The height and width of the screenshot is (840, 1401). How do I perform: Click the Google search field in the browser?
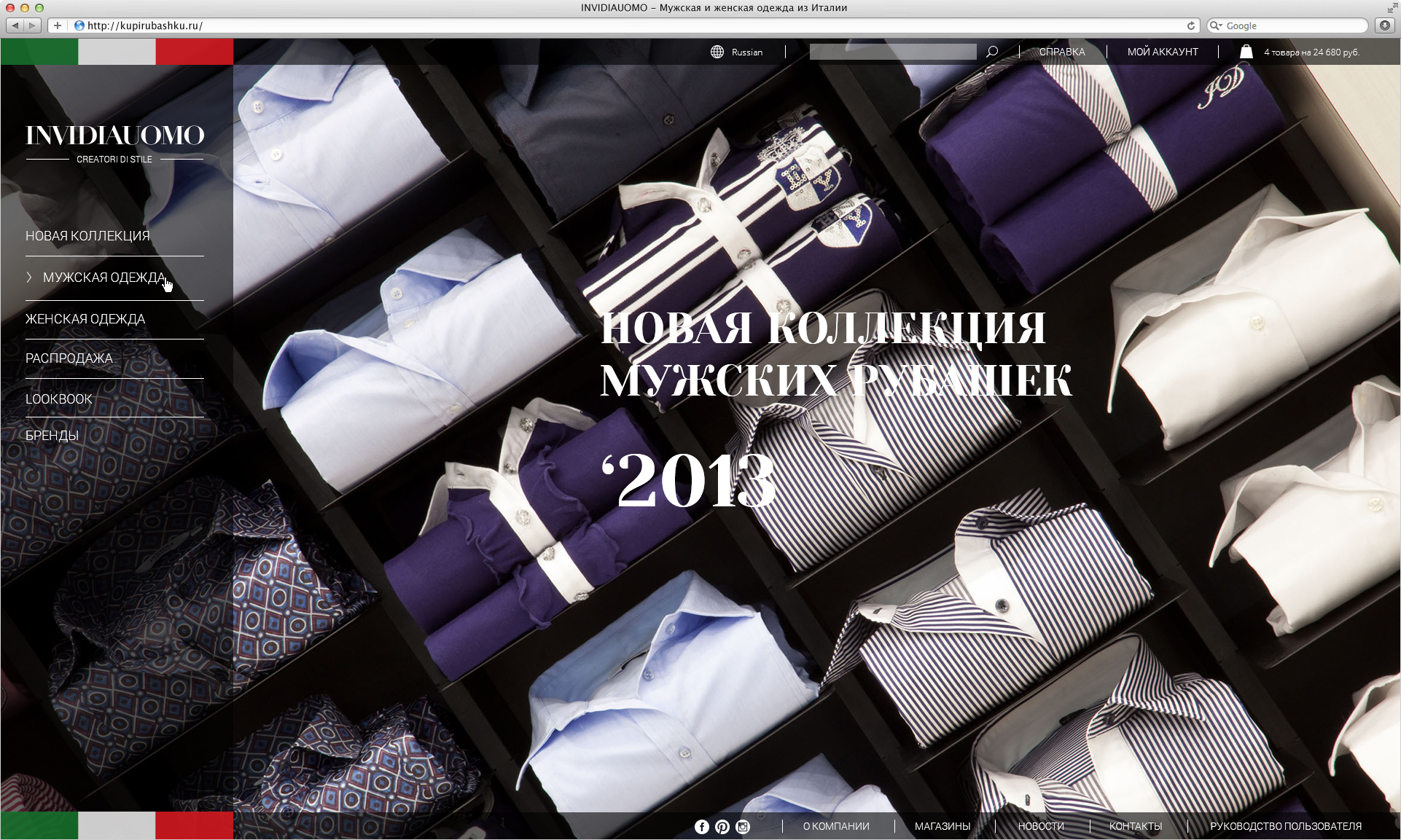1287,25
